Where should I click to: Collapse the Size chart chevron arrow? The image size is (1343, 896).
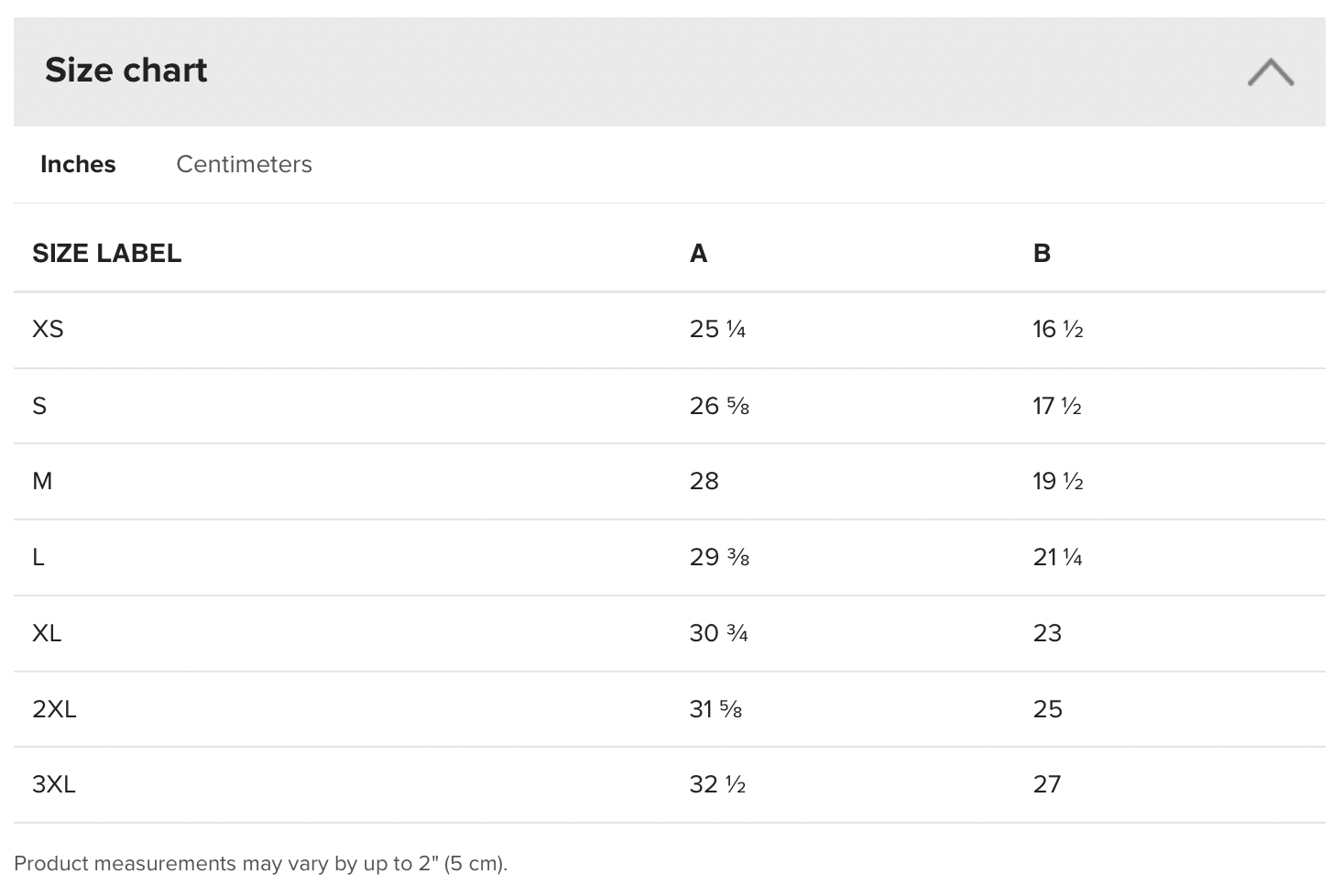click(x=1270, y=72)
